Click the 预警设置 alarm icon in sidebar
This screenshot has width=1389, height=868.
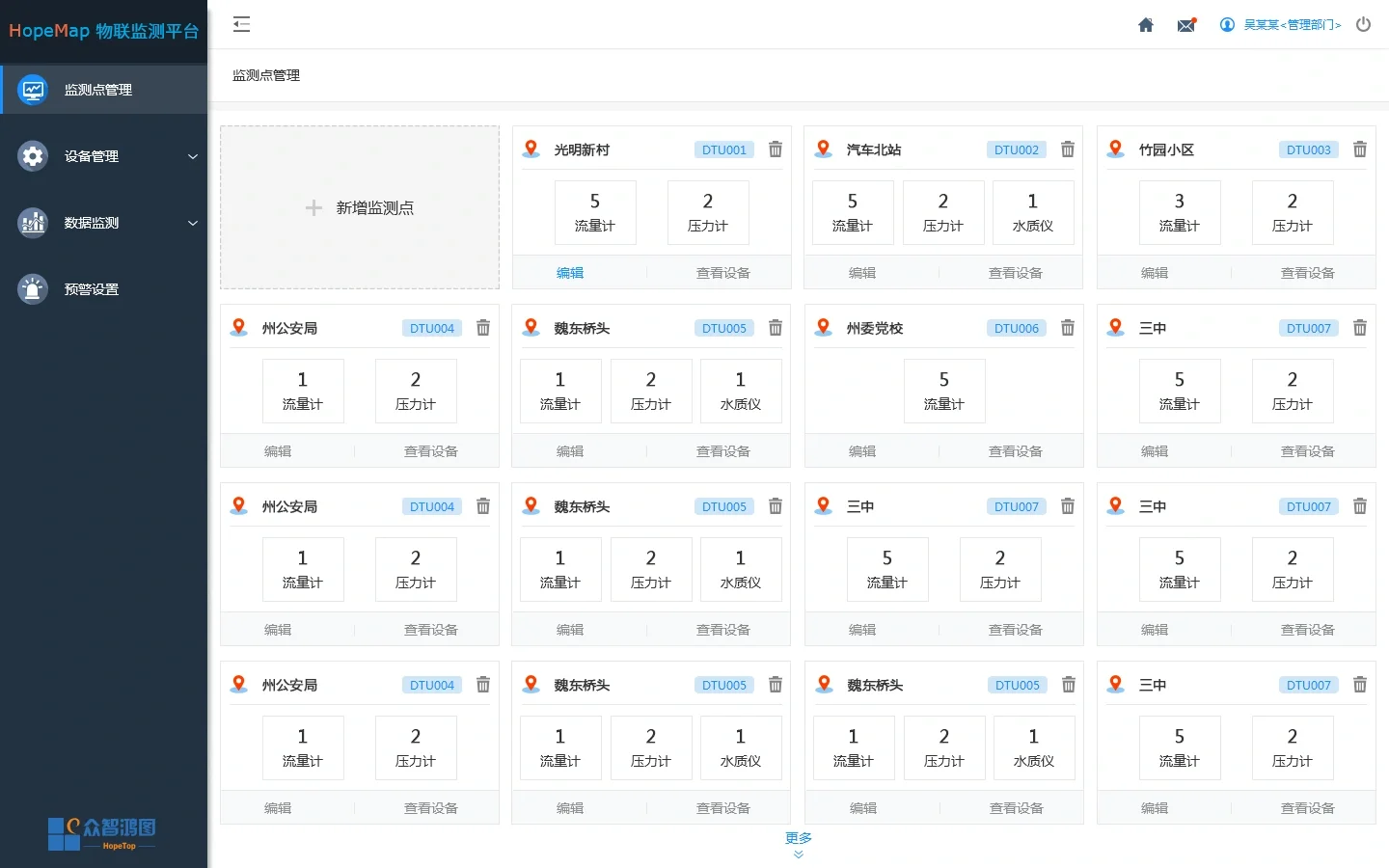coord(32,288)
